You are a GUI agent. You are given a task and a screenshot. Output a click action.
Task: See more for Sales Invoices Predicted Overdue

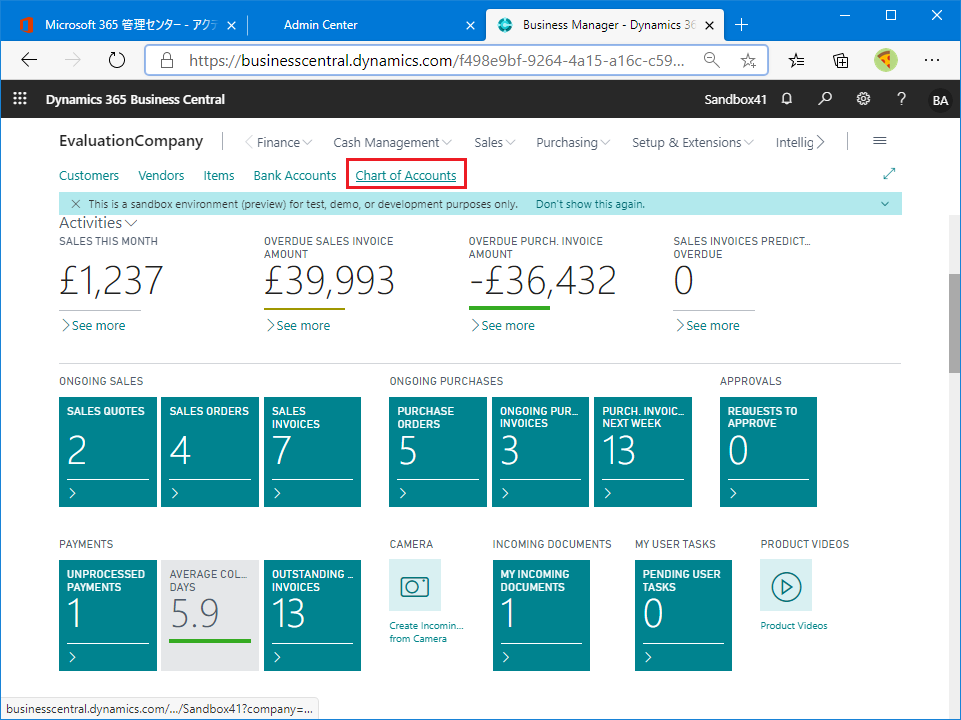point(707,325)
